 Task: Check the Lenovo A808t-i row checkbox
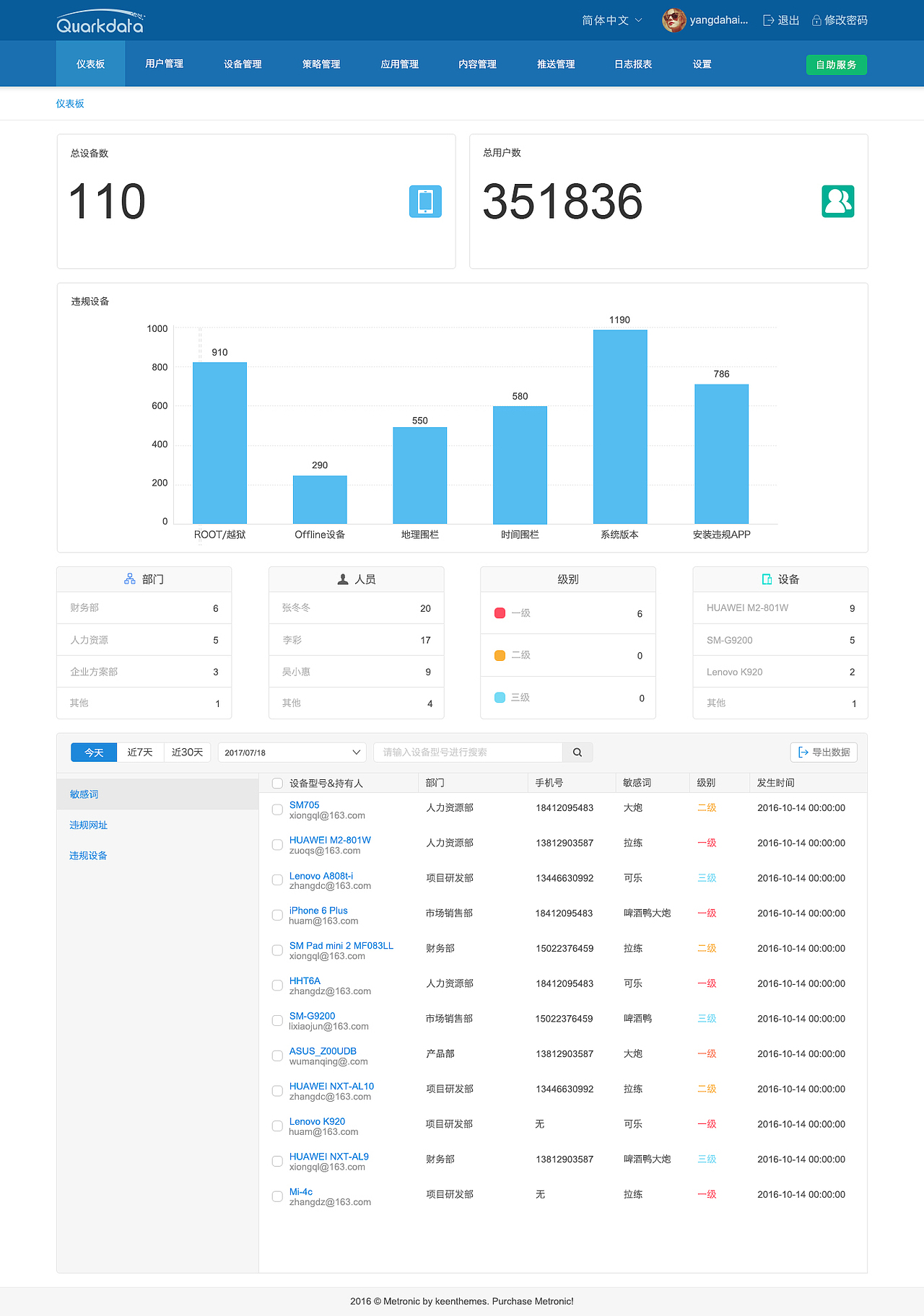point(277,880)
